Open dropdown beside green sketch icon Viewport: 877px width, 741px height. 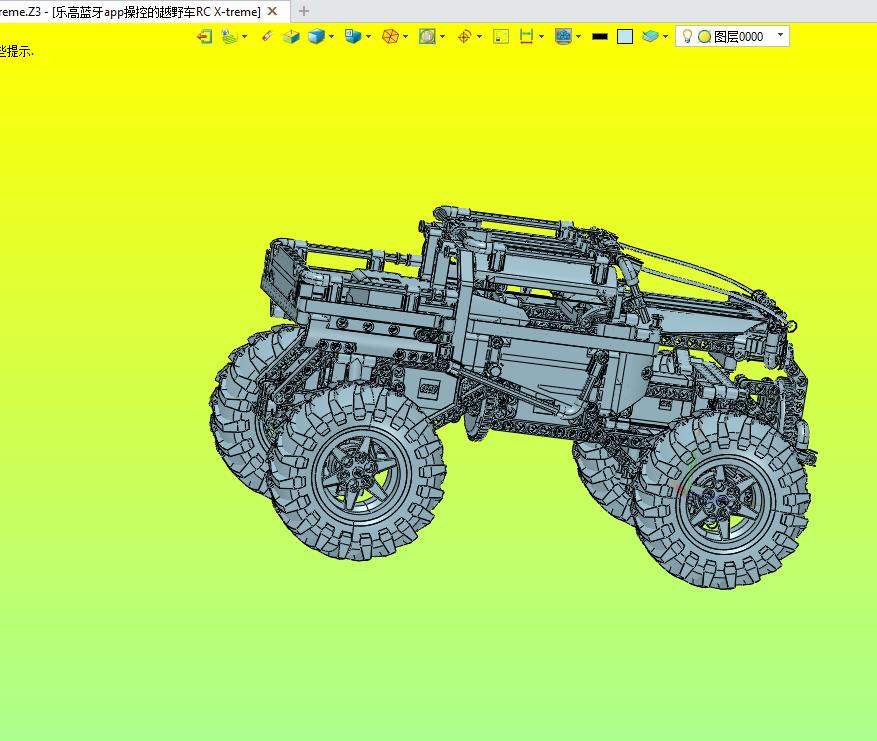point(244,37)
